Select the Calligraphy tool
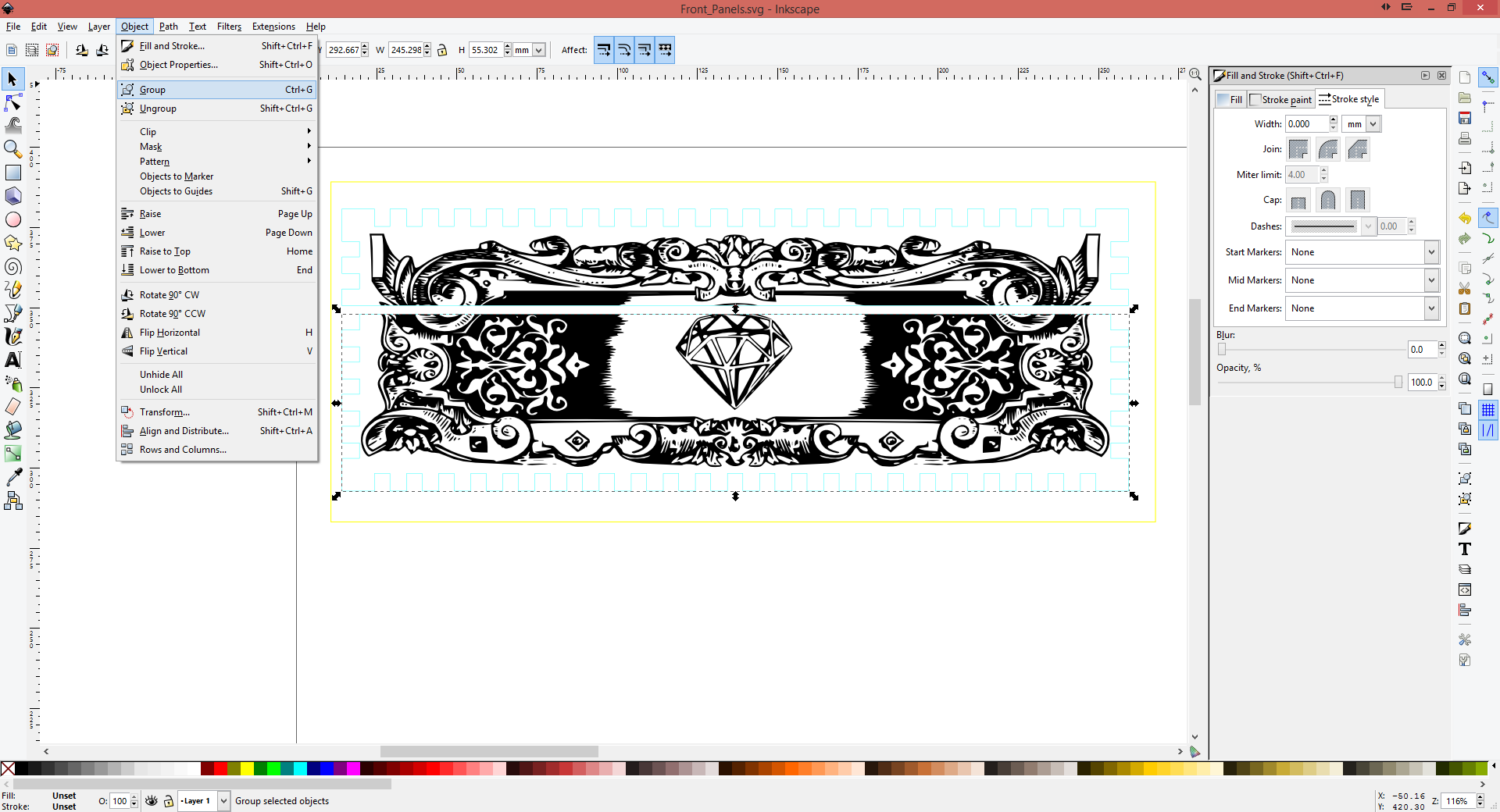The width and height of the screenshot is (1500, 812). (x=12, y=337)
